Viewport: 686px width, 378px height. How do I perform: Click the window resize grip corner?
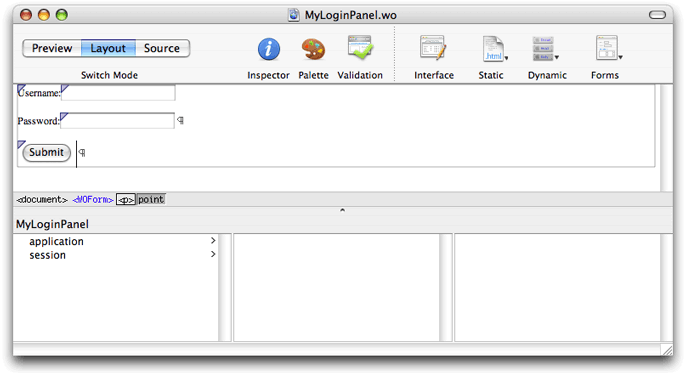tap(667, 350)
